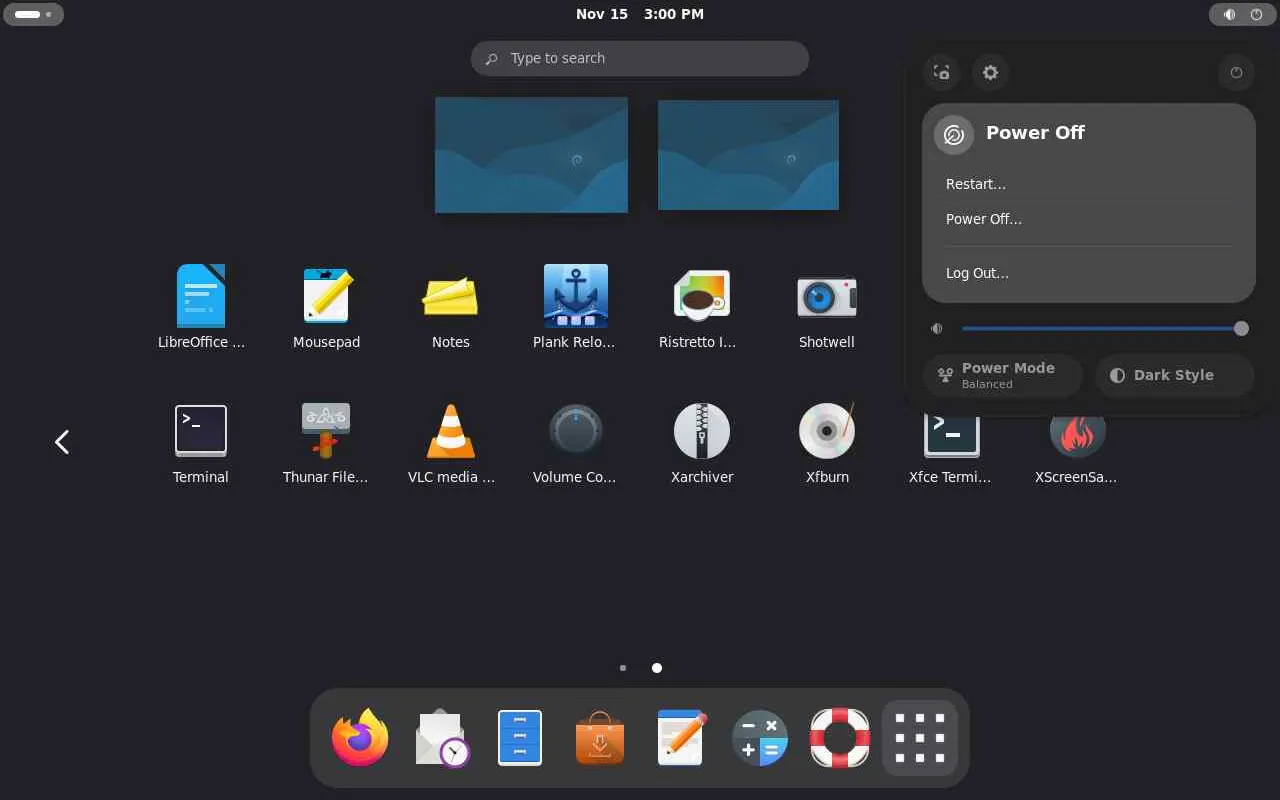Launch the Volume Control app
The width and height of the screenshot is (1280, 800).
pyautogui.click(x=575, y=441)
